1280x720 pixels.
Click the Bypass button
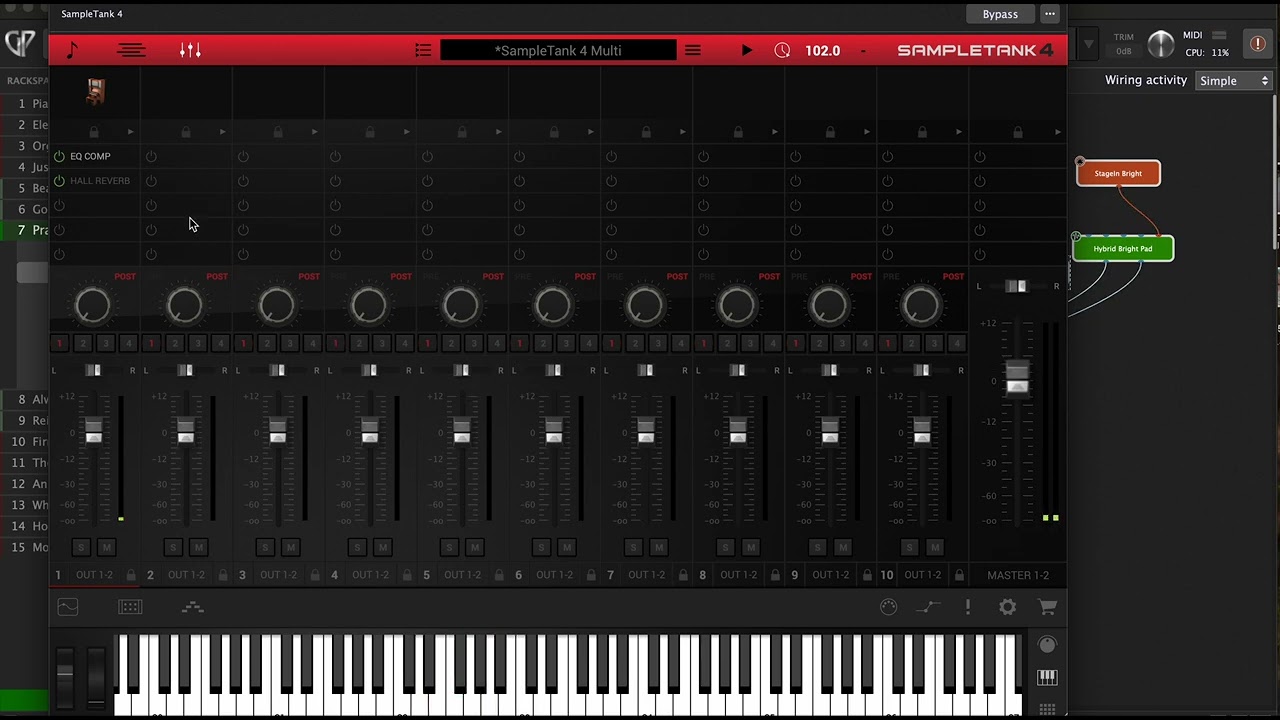(x=1000, y=14)
